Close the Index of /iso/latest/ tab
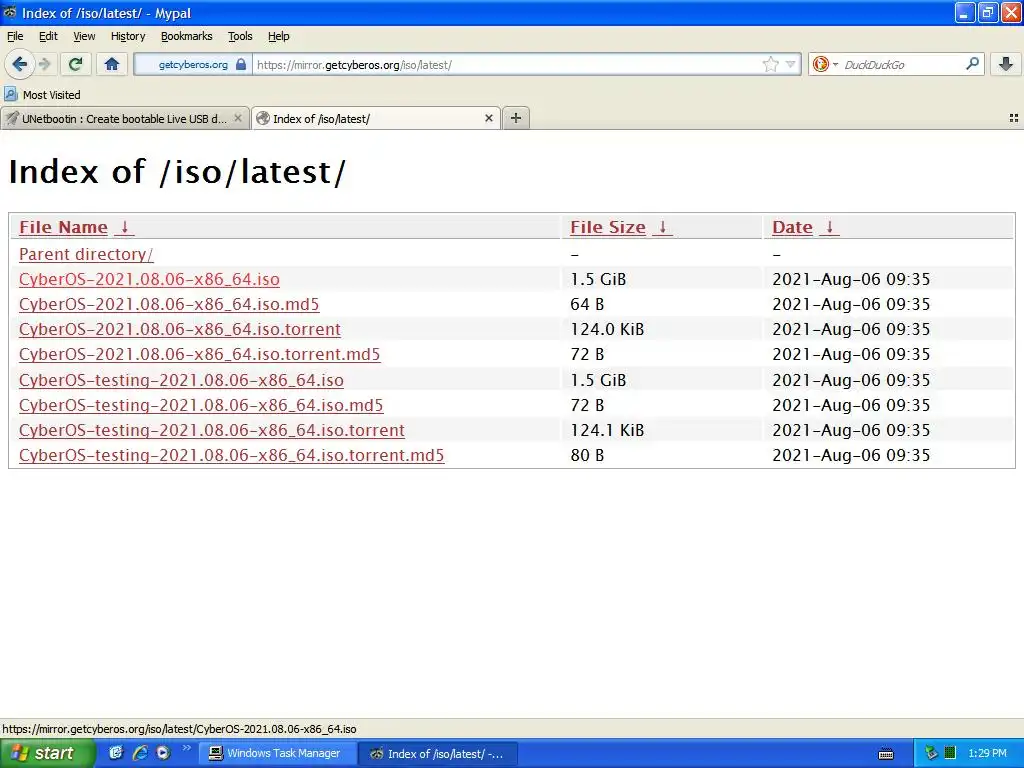Screen dimensions: 1024x768 [488, 118]
